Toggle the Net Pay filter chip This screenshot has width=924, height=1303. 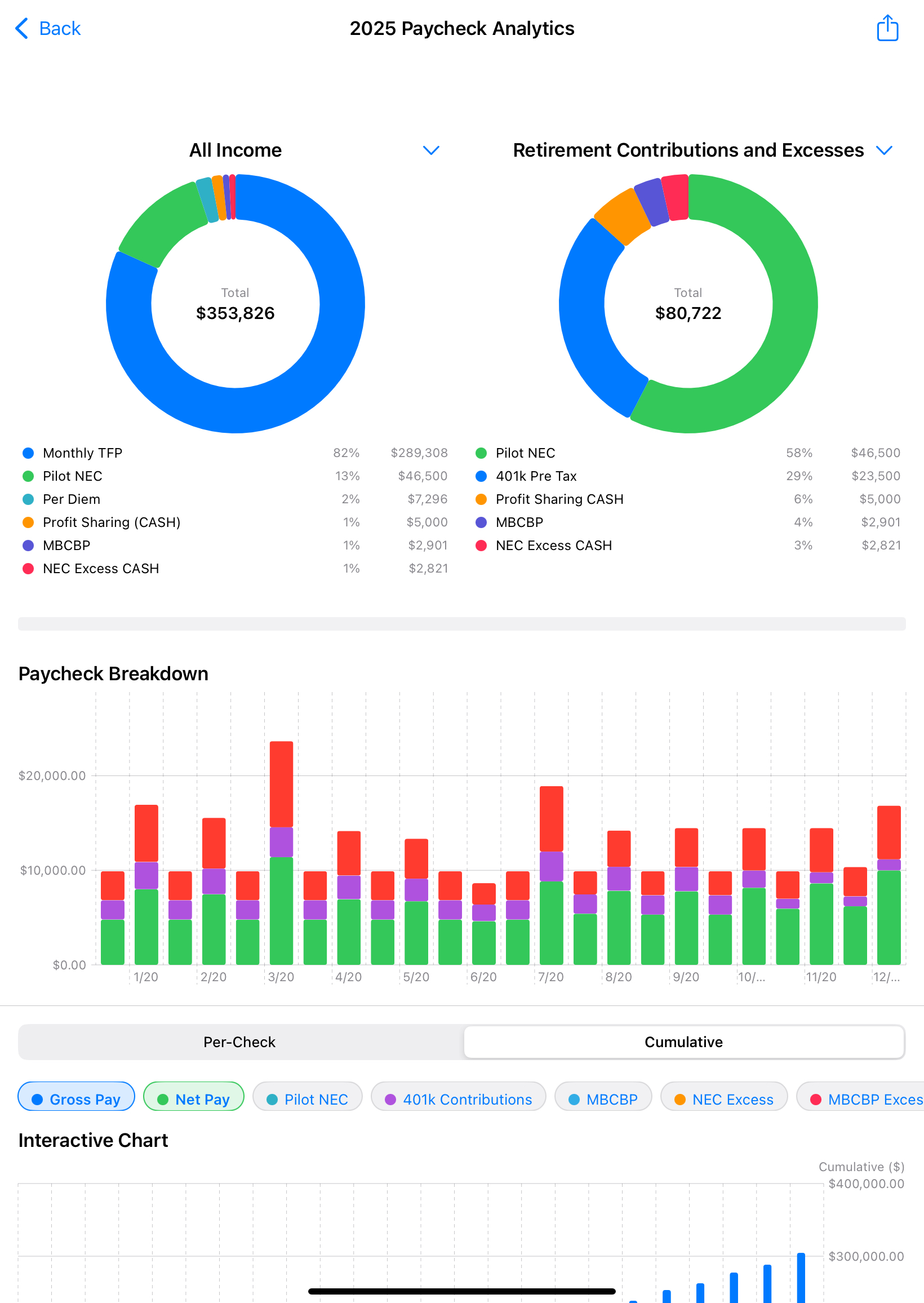[193, 1098]
